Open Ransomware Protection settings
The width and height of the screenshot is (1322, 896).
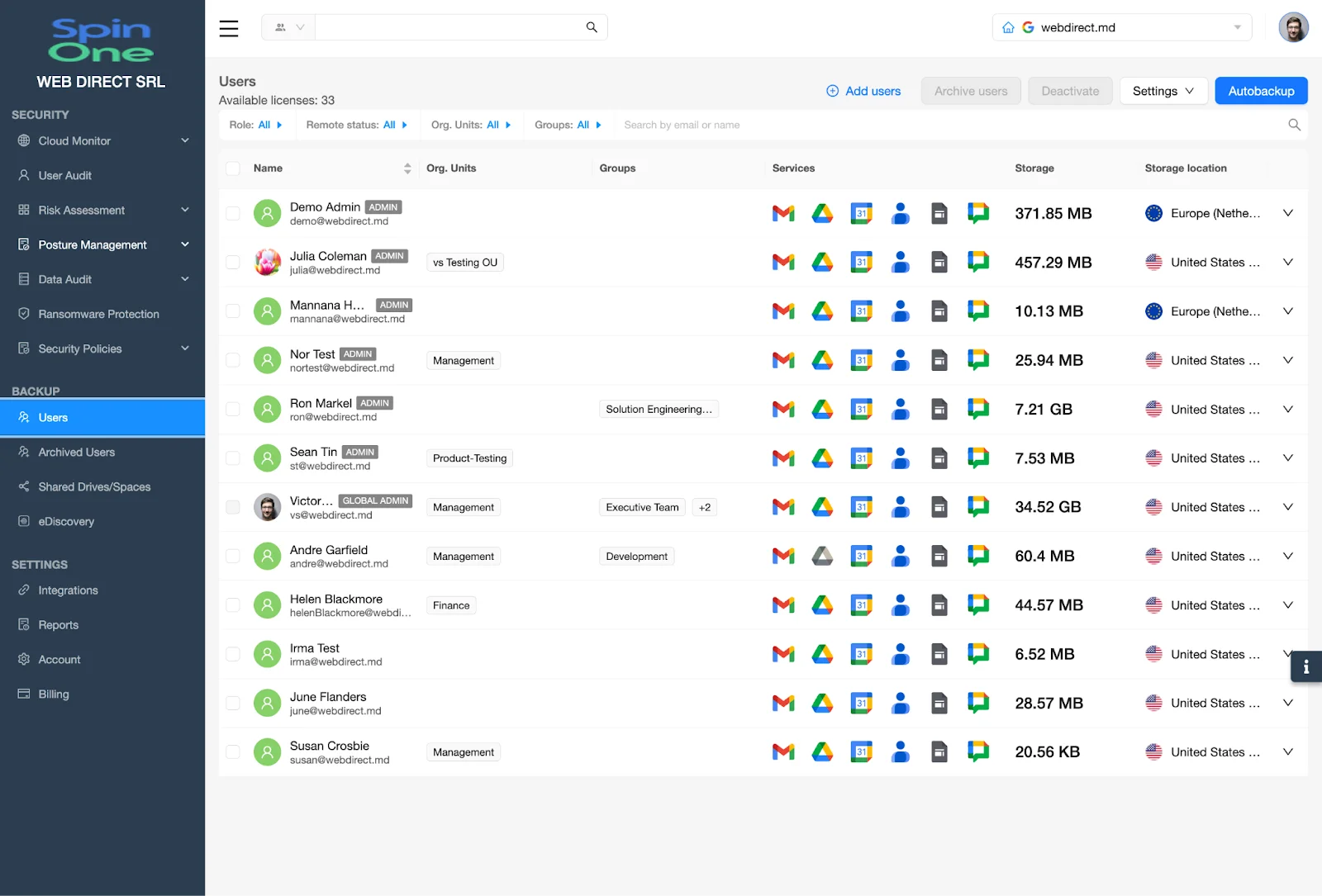click(98, 314)
